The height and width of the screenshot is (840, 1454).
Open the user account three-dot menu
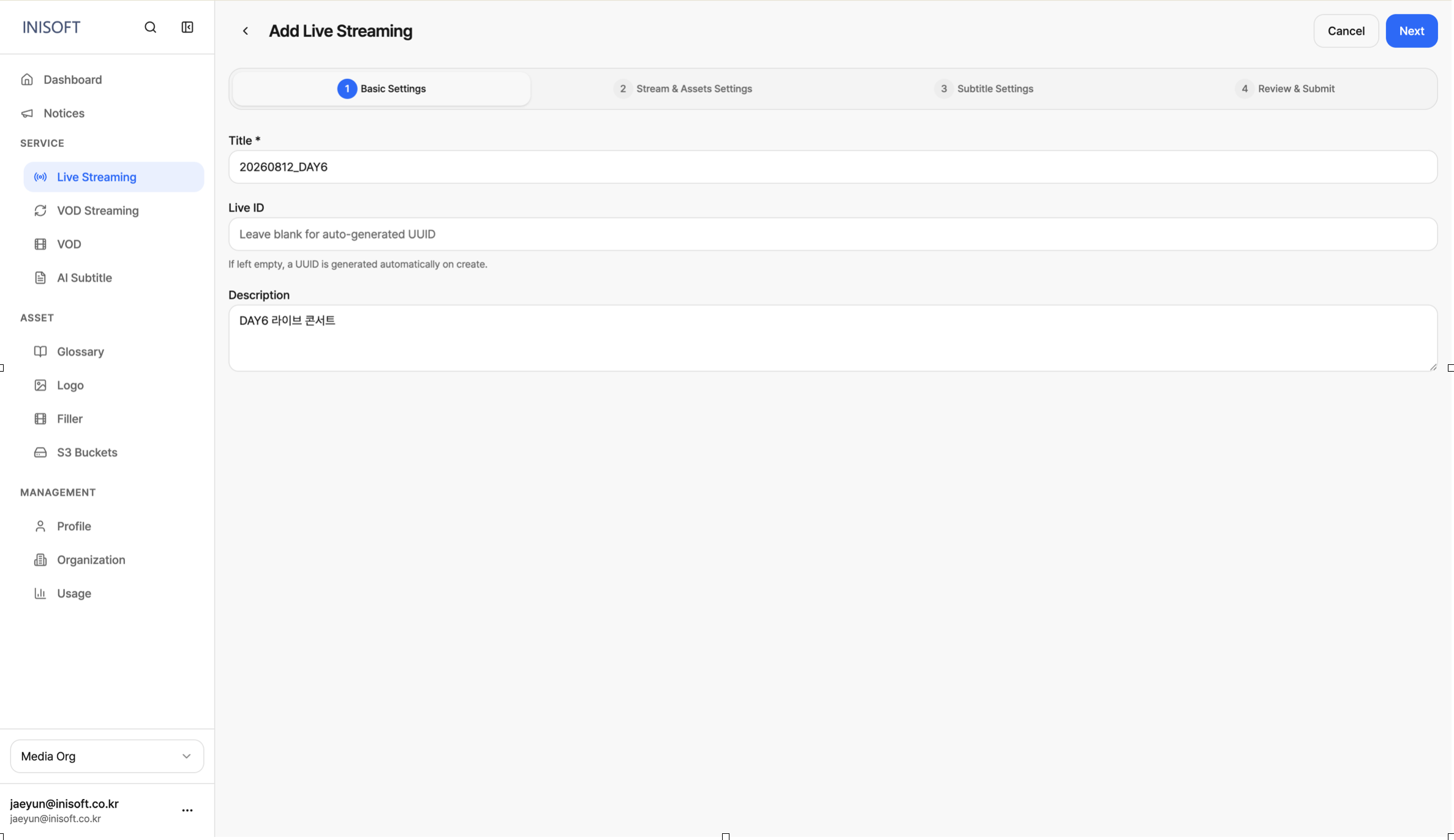click(x=187, y=810)
